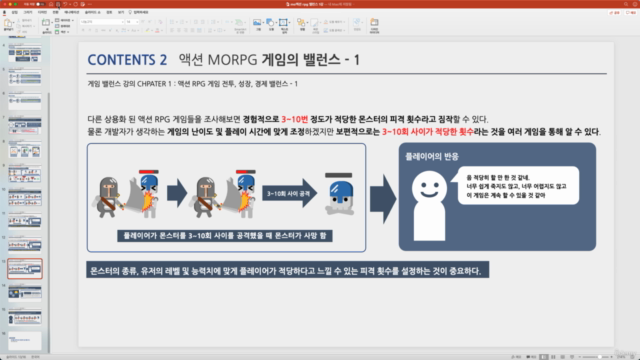Image resolution: width=640 pixels, height=360 pixels.
Task: Click the '플레이어가 몬스터를 3~10회' caption bar
Action: click(225, 236)
